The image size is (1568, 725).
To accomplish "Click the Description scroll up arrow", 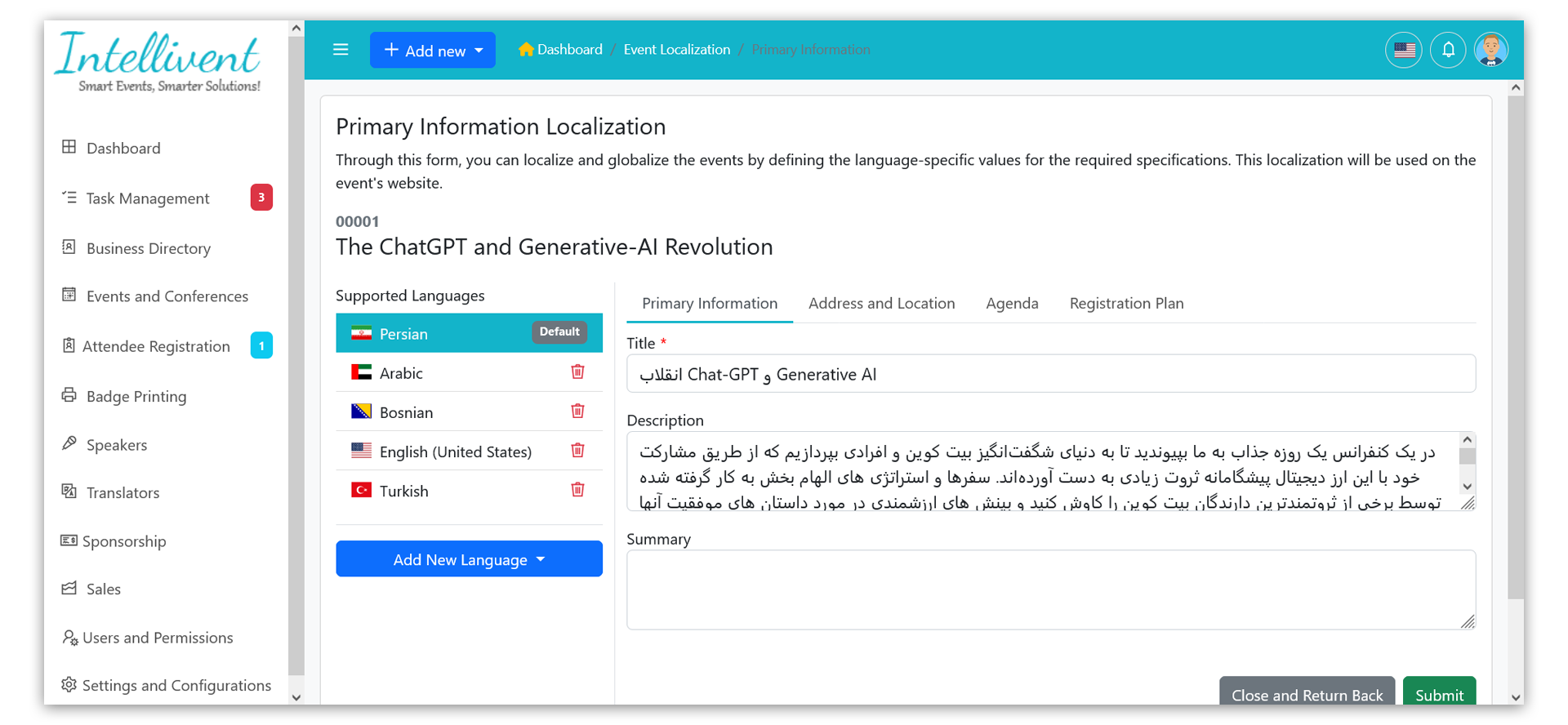I will point(1467,439).
